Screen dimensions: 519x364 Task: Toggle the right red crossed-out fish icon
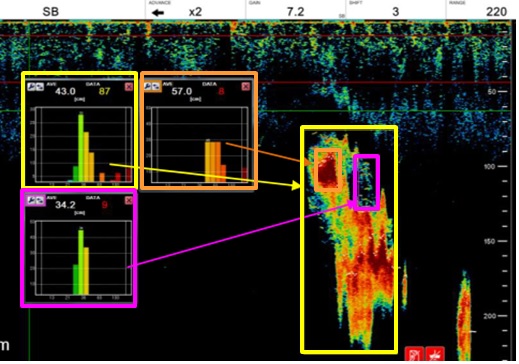[x=435, y=354]
